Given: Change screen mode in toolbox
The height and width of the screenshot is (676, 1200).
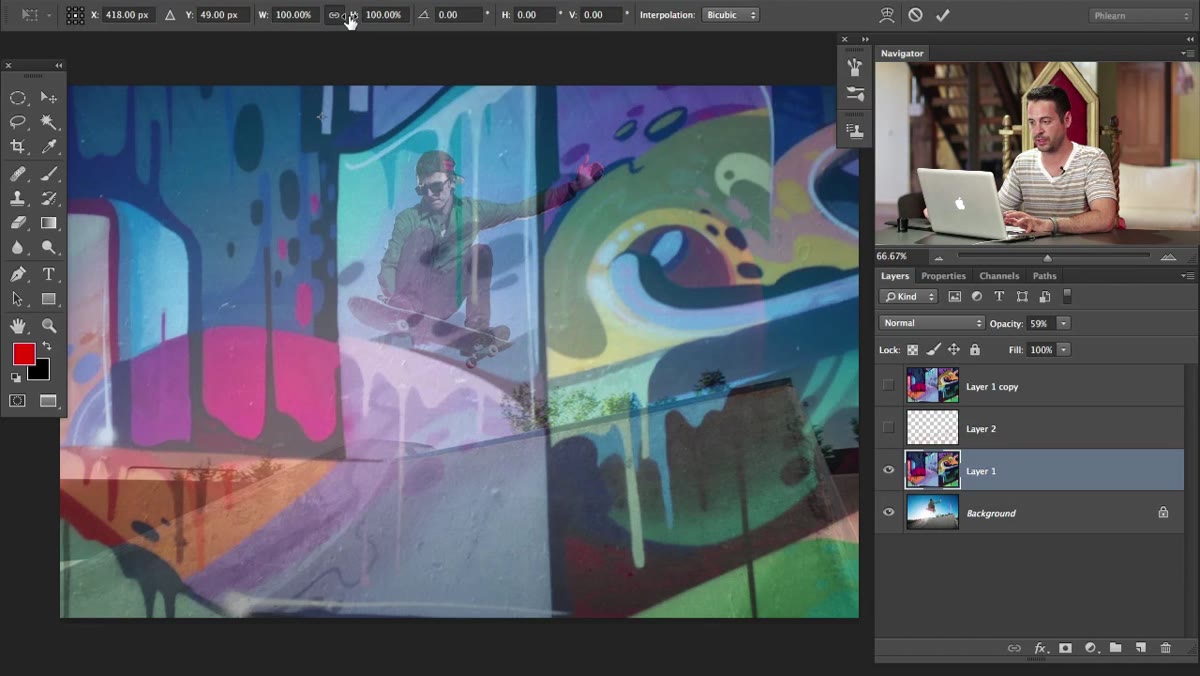Looking at the screenshot, I should tap(48, 401).
